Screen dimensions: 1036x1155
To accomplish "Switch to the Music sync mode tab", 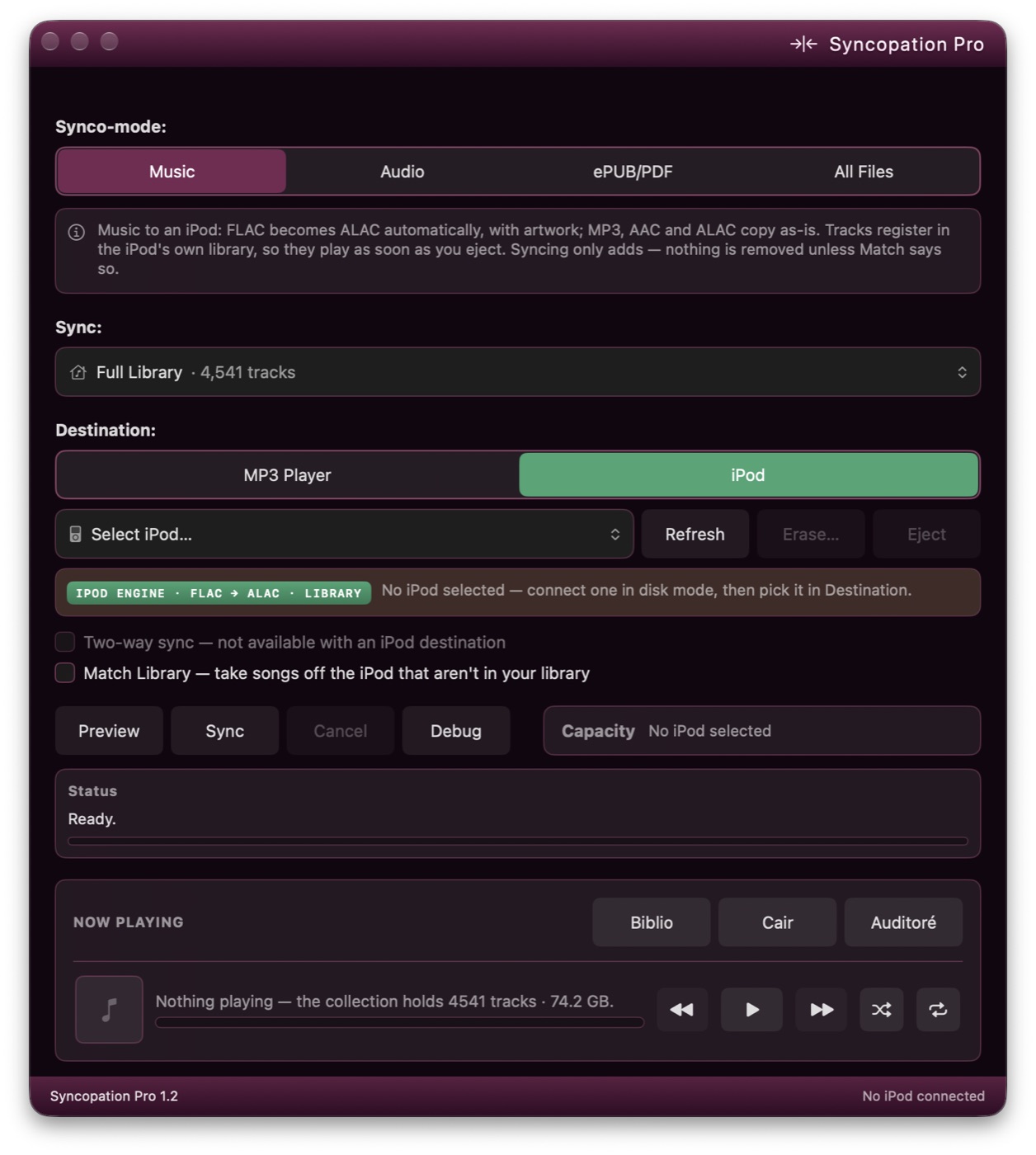I will (172, 172).
